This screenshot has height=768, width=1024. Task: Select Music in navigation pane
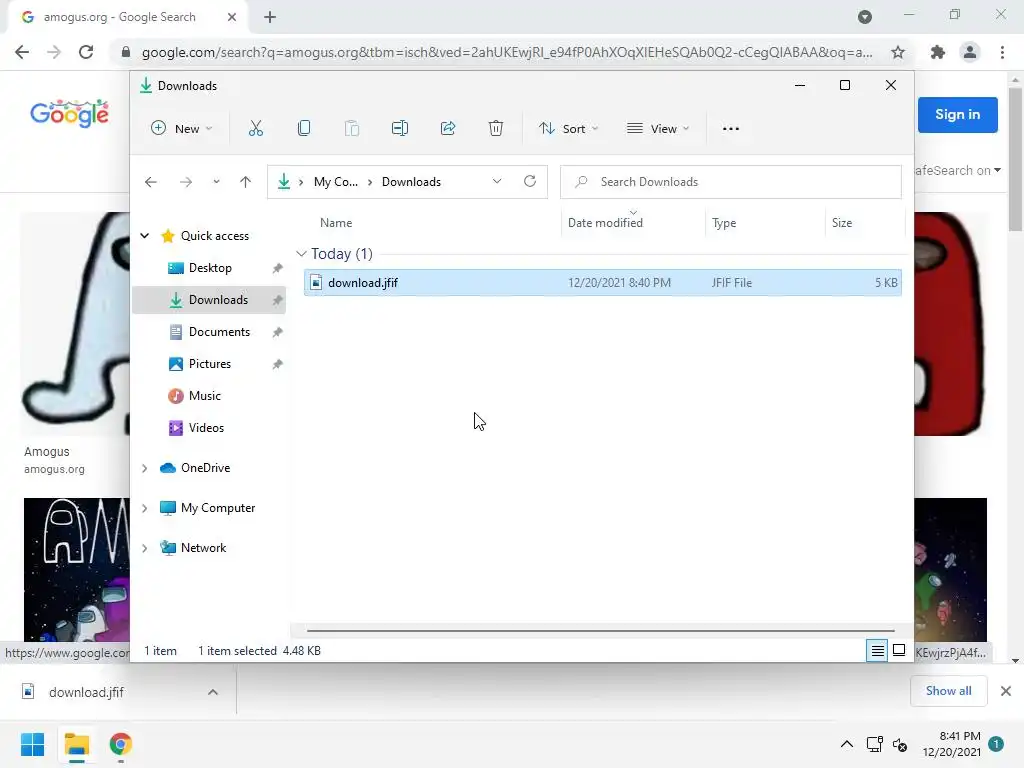(209, 396)
